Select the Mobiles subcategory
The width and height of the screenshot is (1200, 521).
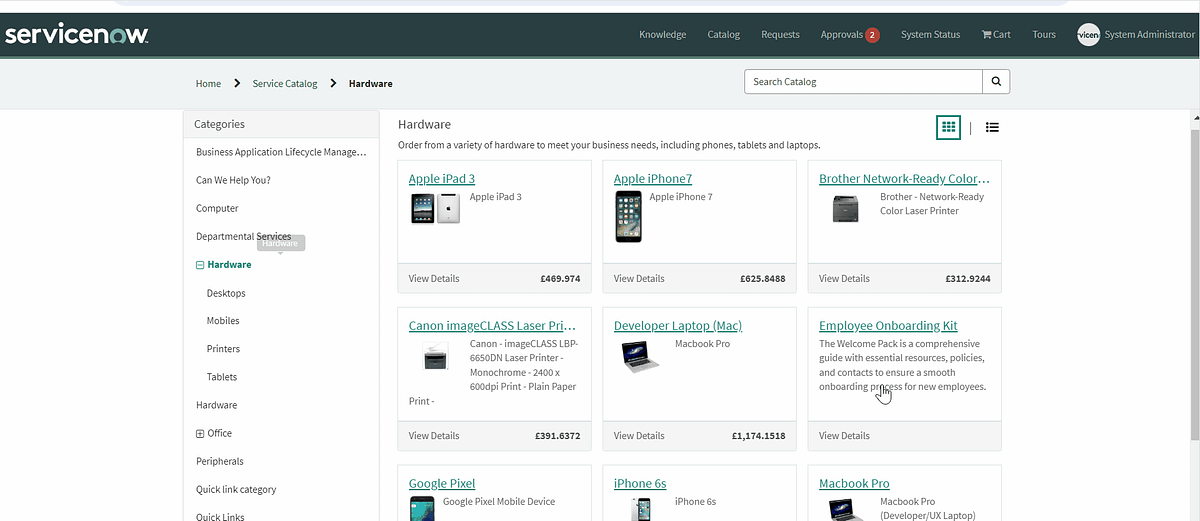pyautogui.click(x=223, y=321)
